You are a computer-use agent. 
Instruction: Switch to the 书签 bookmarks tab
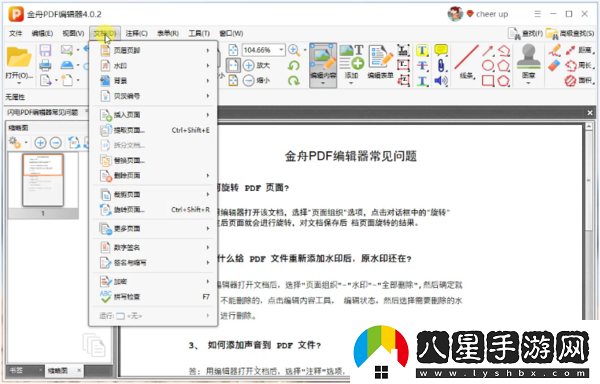click(x=16, y=370)
